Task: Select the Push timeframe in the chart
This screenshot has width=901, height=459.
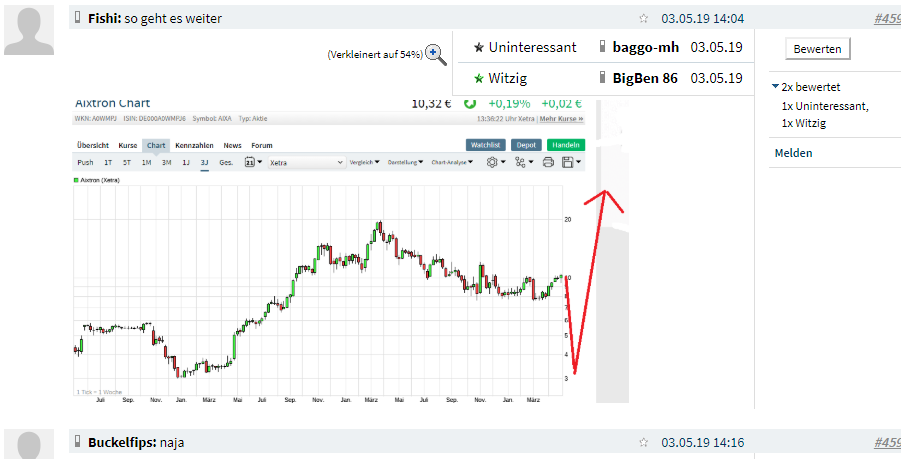Action: coord(85,163)
